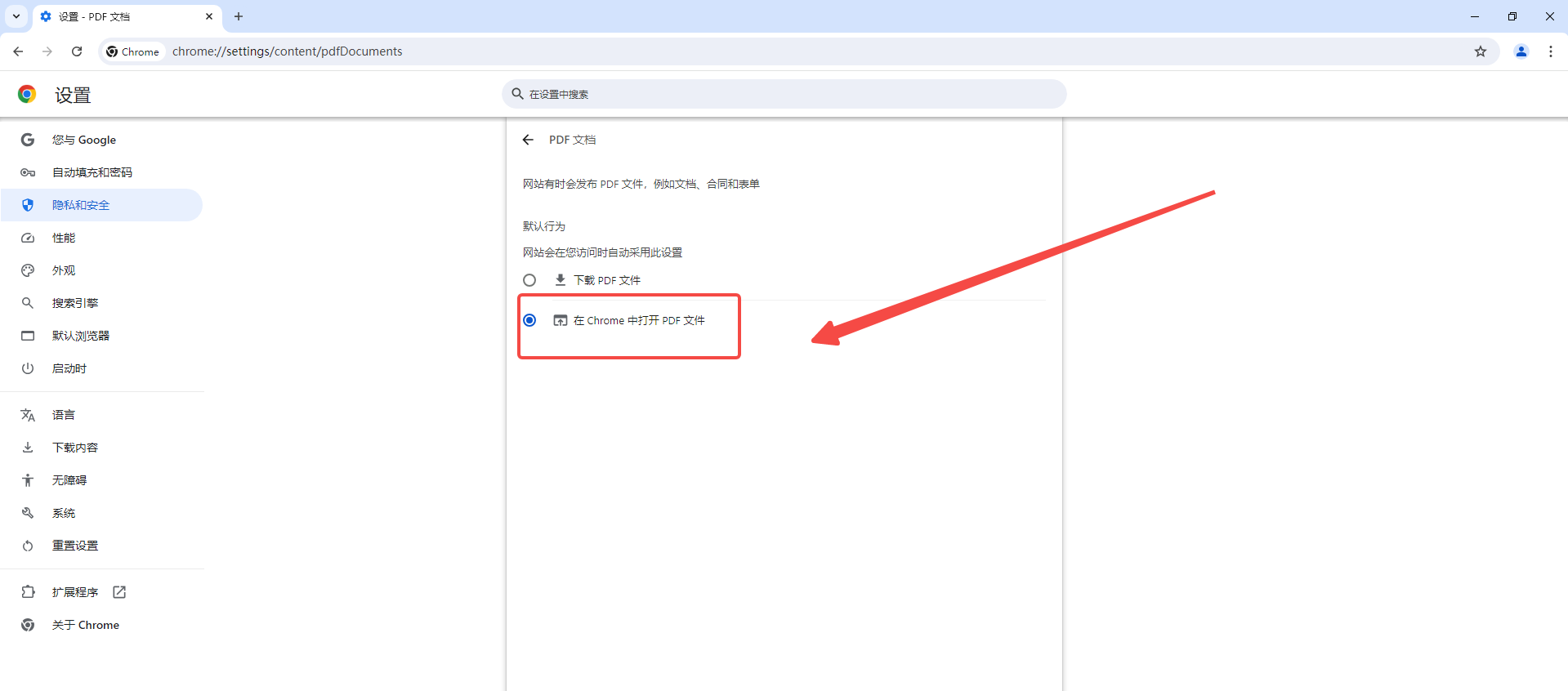
Task: Reload the page with the refresh icon
Action: click(x=77, y=51)
